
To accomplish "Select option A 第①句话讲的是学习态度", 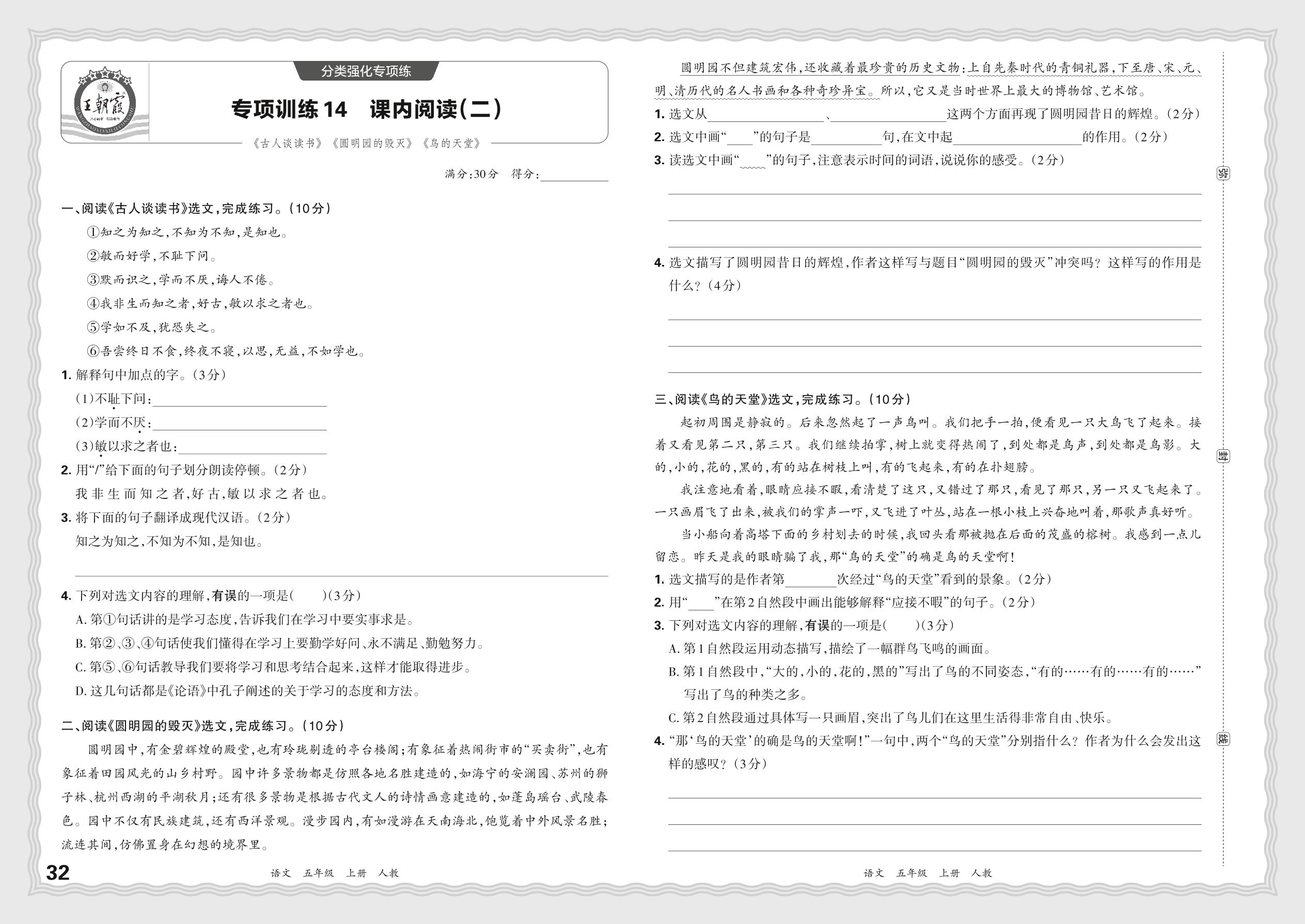I will tap(245, 620).
